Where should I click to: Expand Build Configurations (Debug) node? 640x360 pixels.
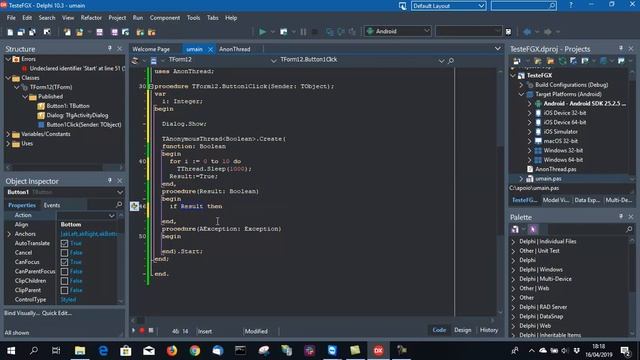tap(521, 85)
